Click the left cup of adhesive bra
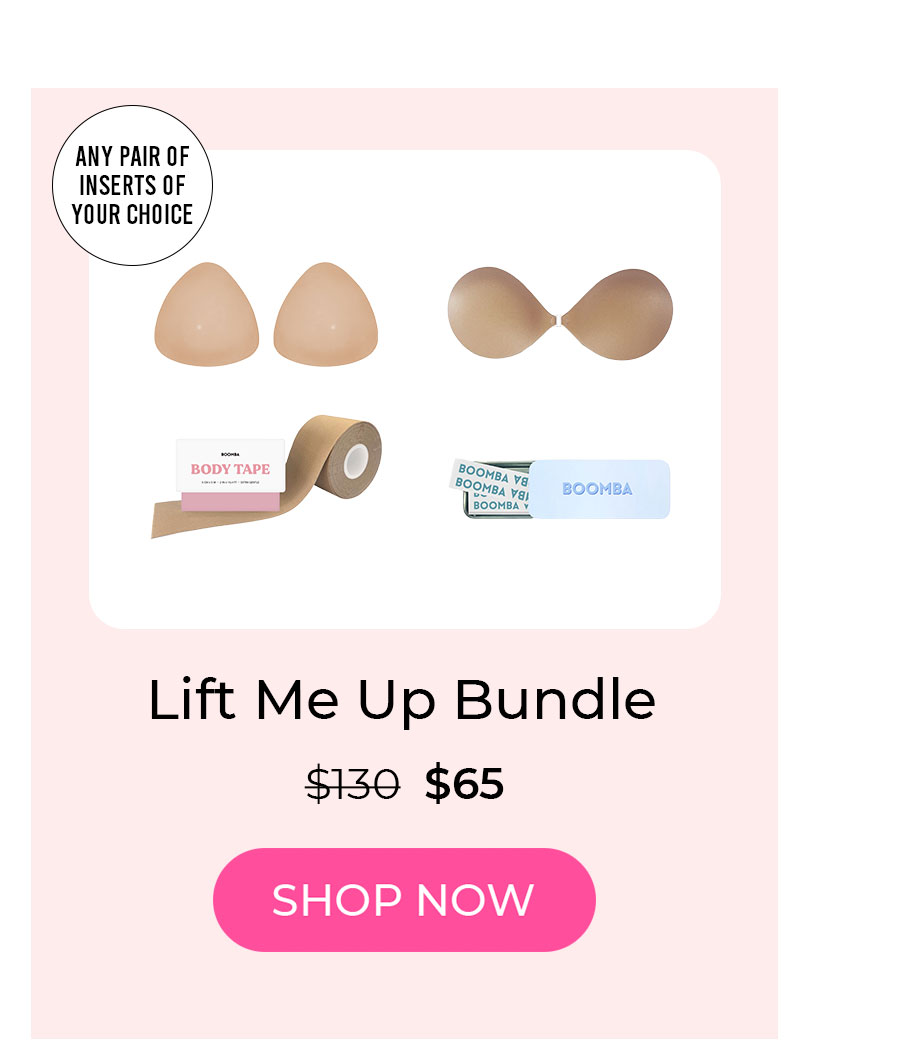 (x=500, y=313)
